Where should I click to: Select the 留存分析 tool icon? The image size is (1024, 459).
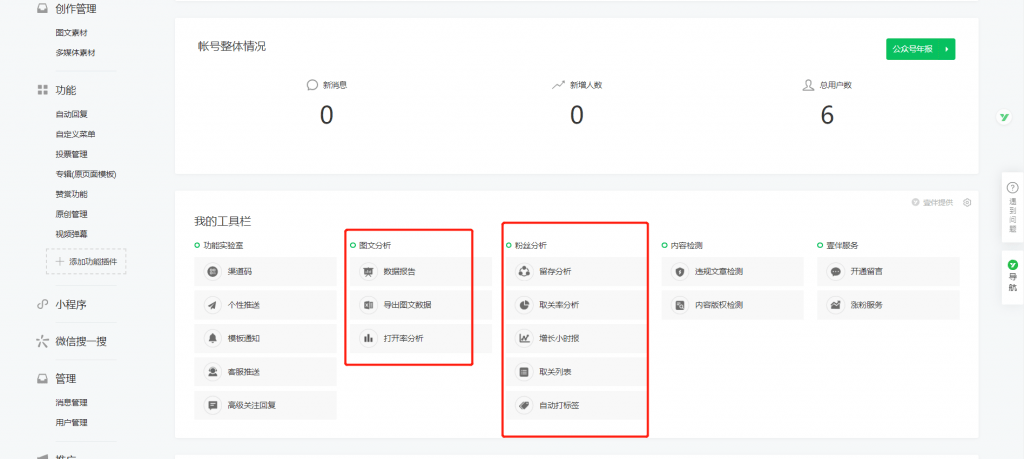click(x=524, y=272)
